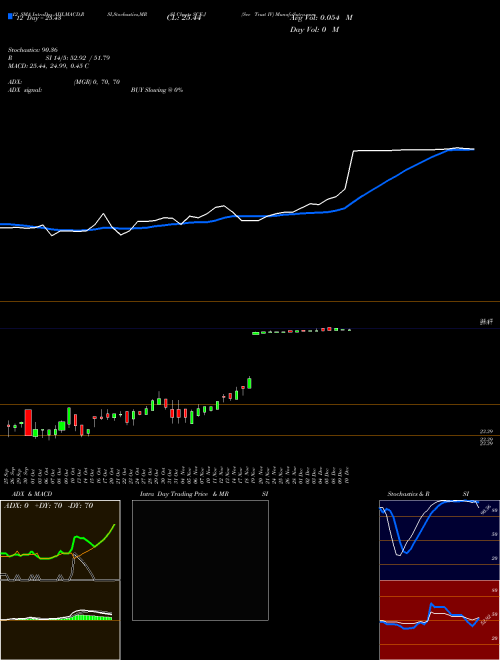
Task: Click the 'BUY Slowing @ 0%' signal text
Action: point(157,90)
